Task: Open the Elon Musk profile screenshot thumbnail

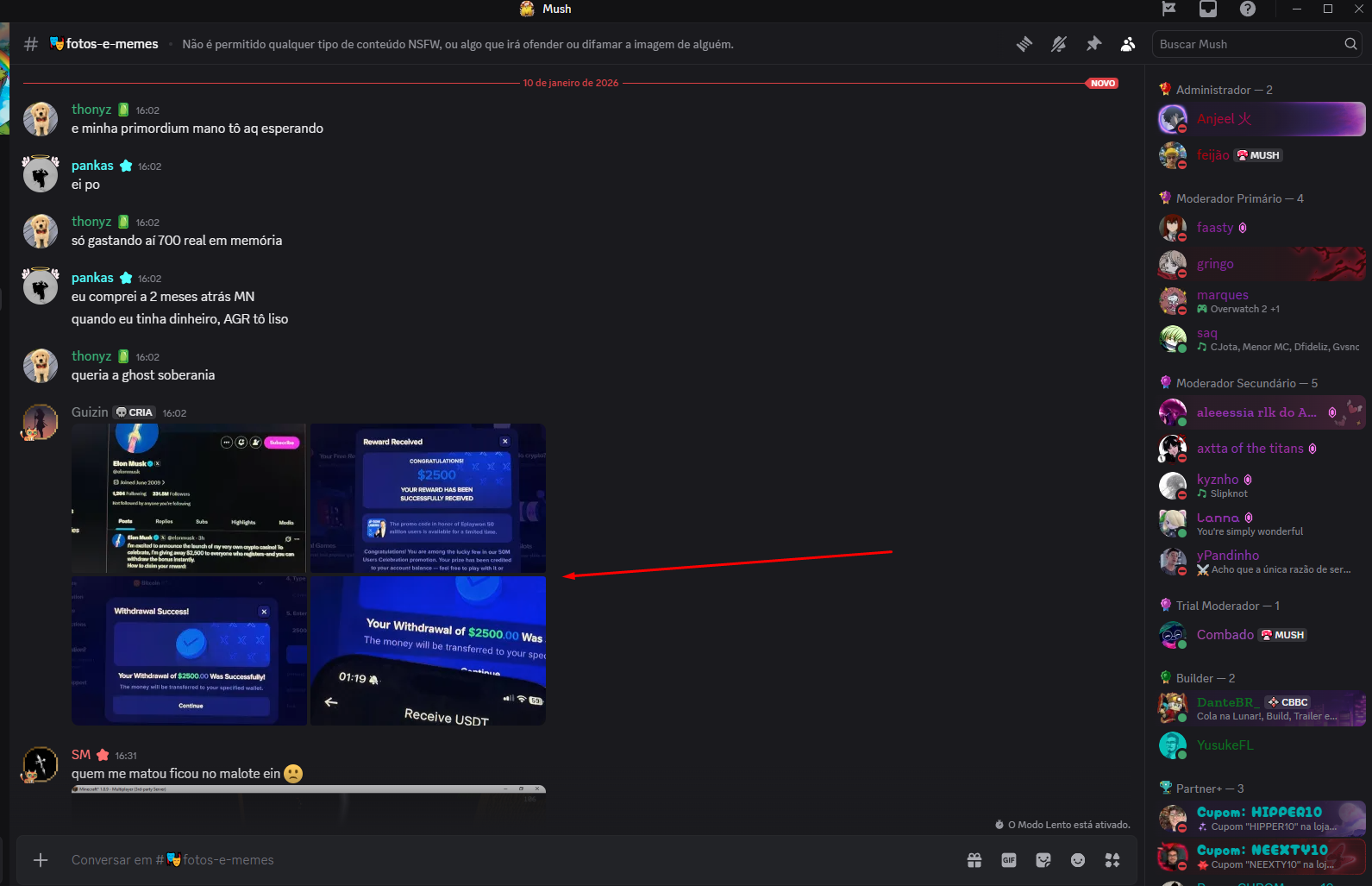Action: pyautogui.click(x=189, y=499)
